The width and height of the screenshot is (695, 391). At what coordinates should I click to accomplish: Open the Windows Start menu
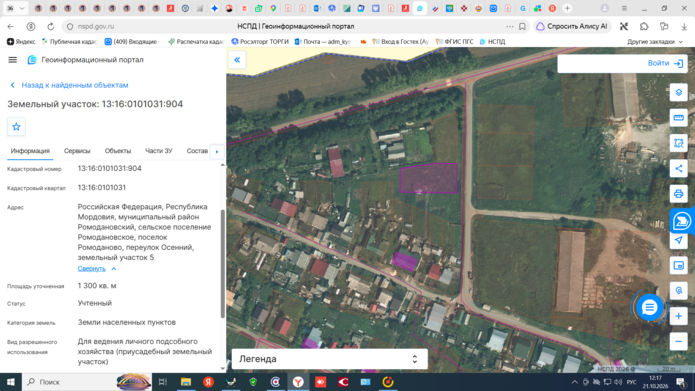tap(11, 382)
